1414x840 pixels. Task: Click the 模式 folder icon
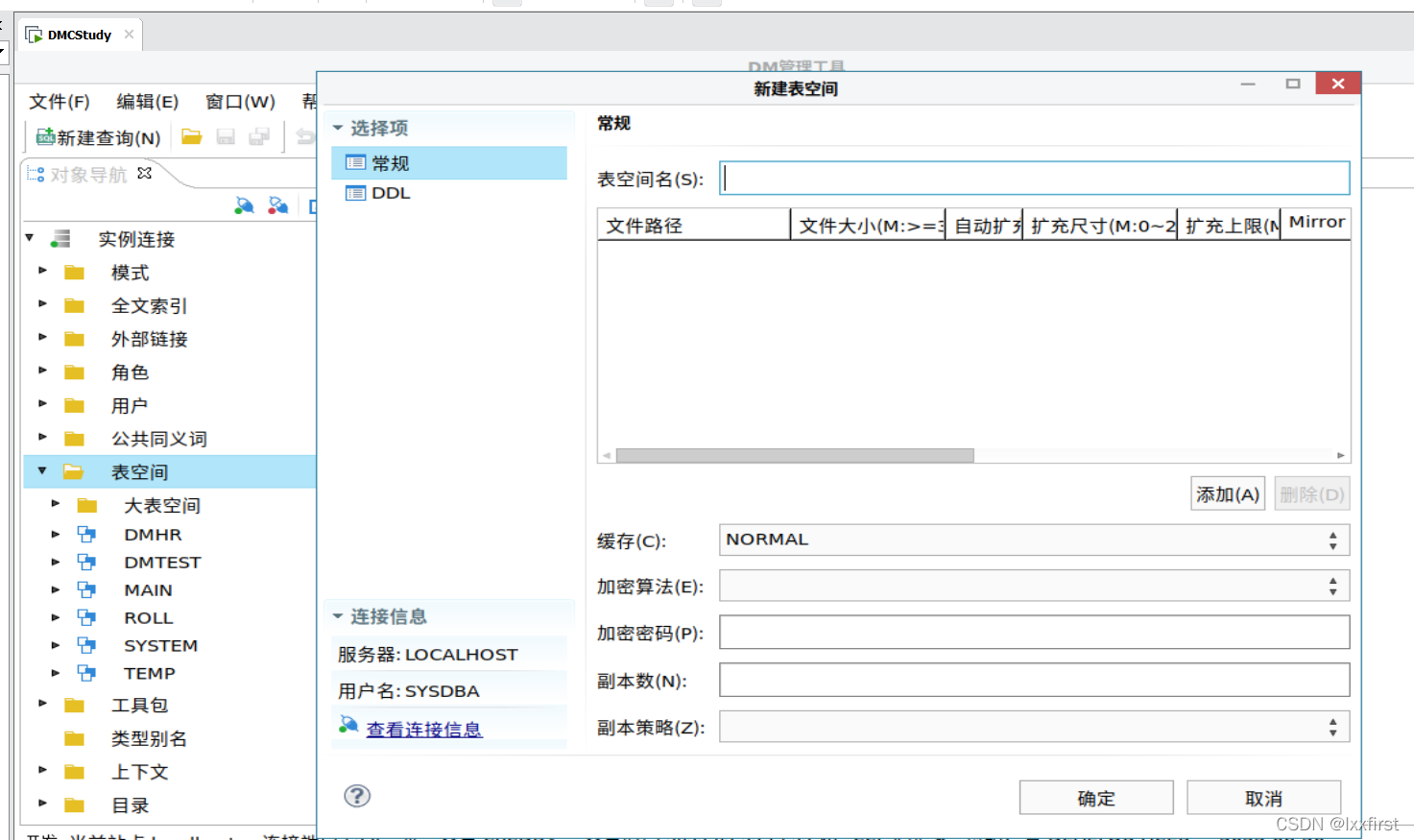click(74, 273)
